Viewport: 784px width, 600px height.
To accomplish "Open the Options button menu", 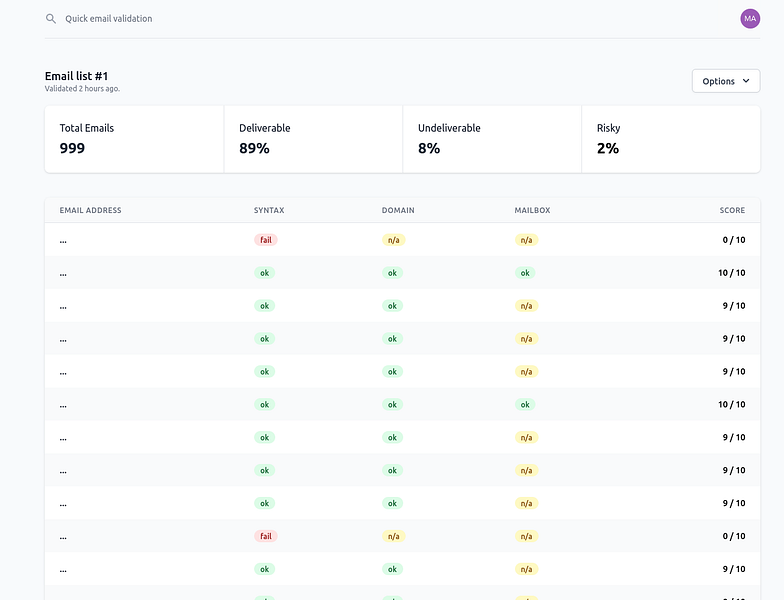I will [x=726, y=81].
